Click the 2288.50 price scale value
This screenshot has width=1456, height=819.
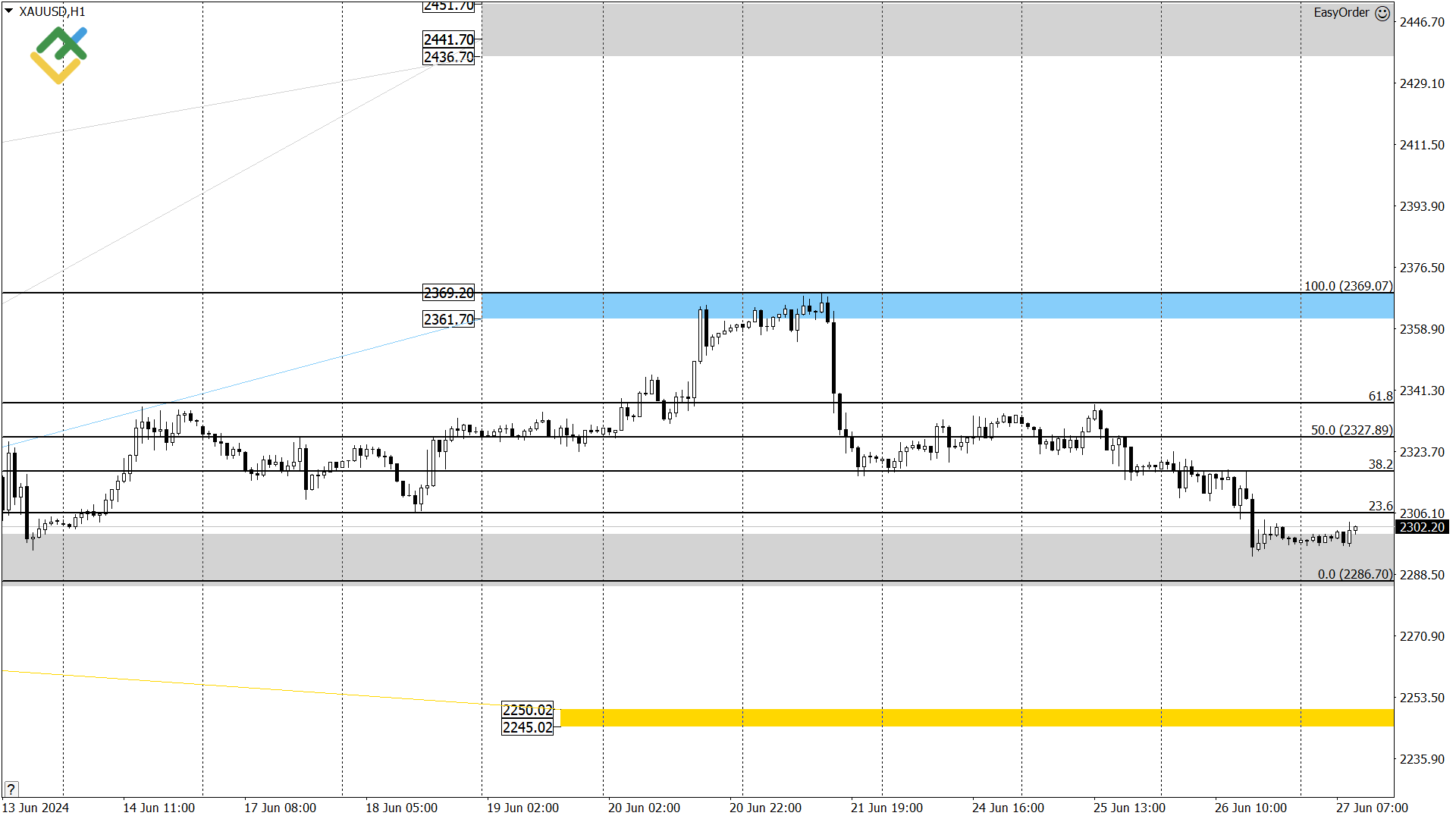coord(1422,575)
